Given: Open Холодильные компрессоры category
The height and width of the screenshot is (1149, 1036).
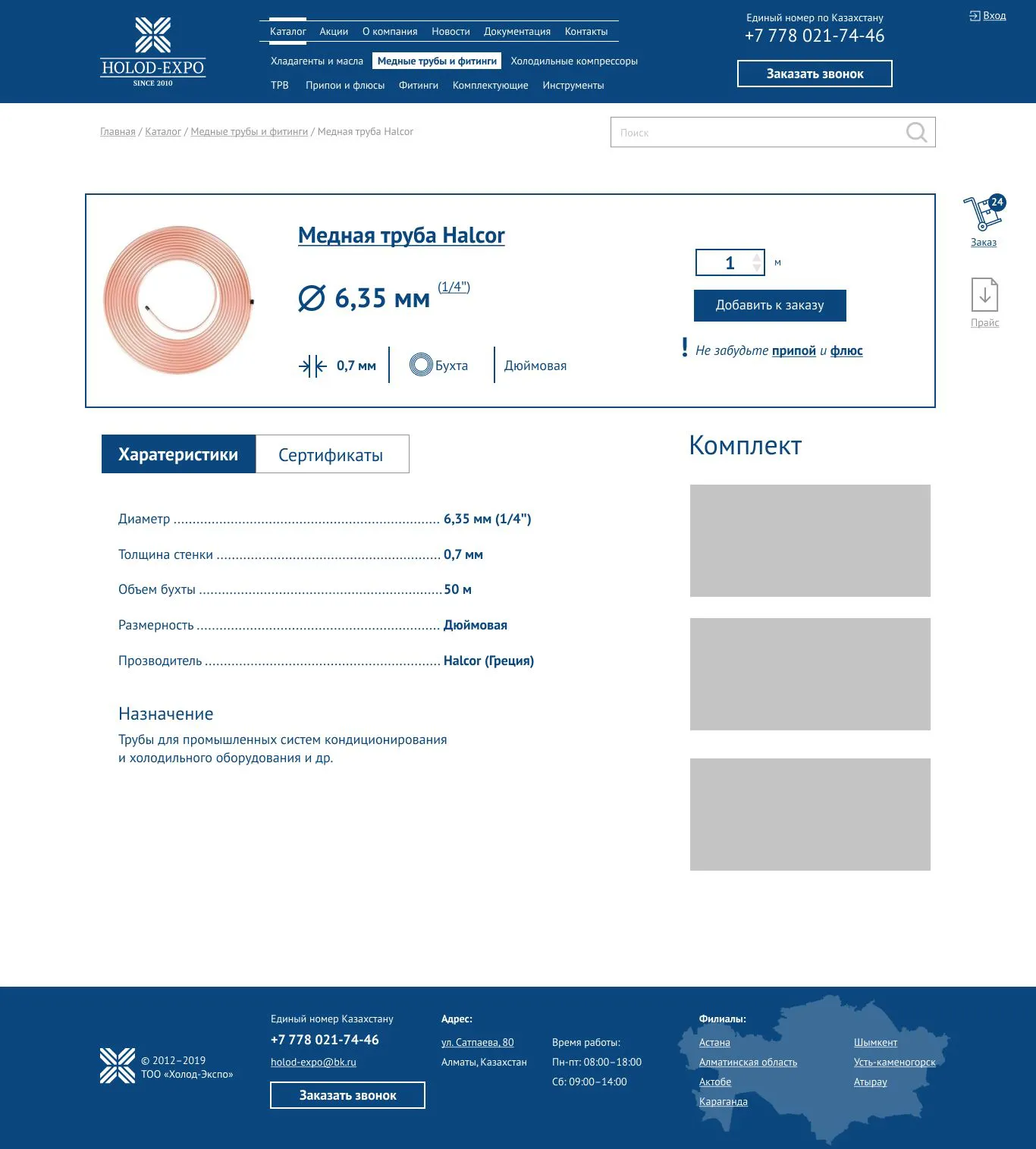Looking at the screenshot, I should [x=573, y=61].
